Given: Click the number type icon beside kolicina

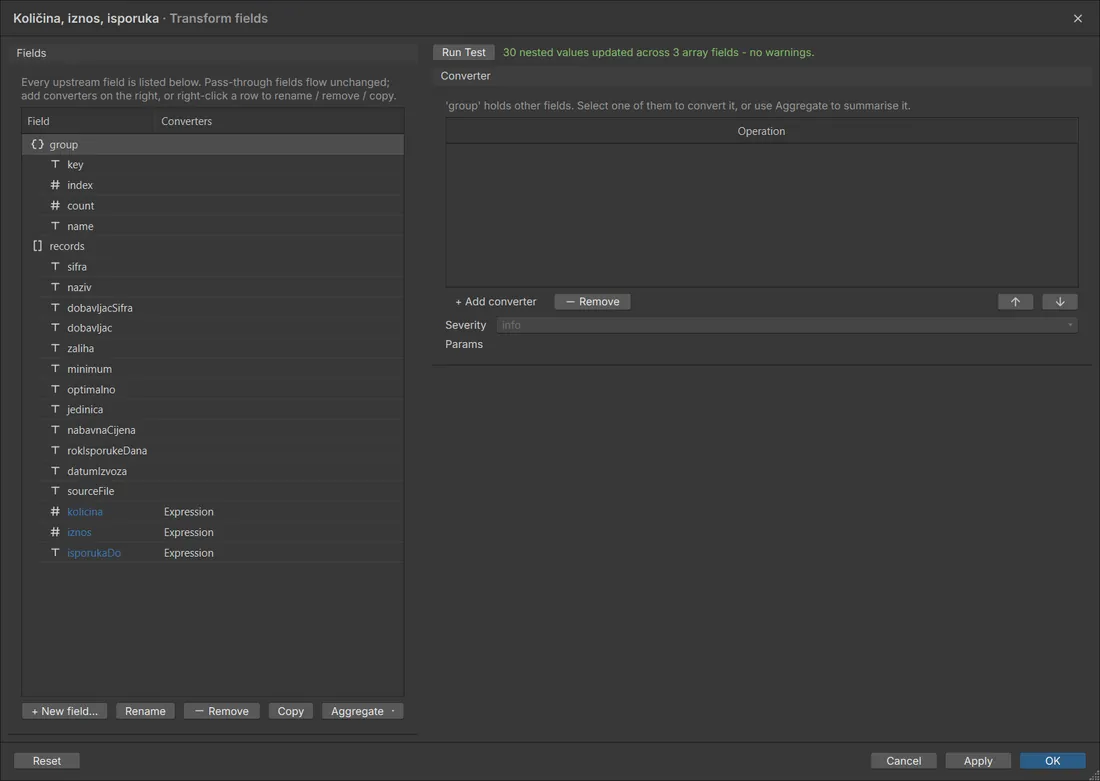Looking at the screenshot, I should pyautogui.click(x=55, y=512).
